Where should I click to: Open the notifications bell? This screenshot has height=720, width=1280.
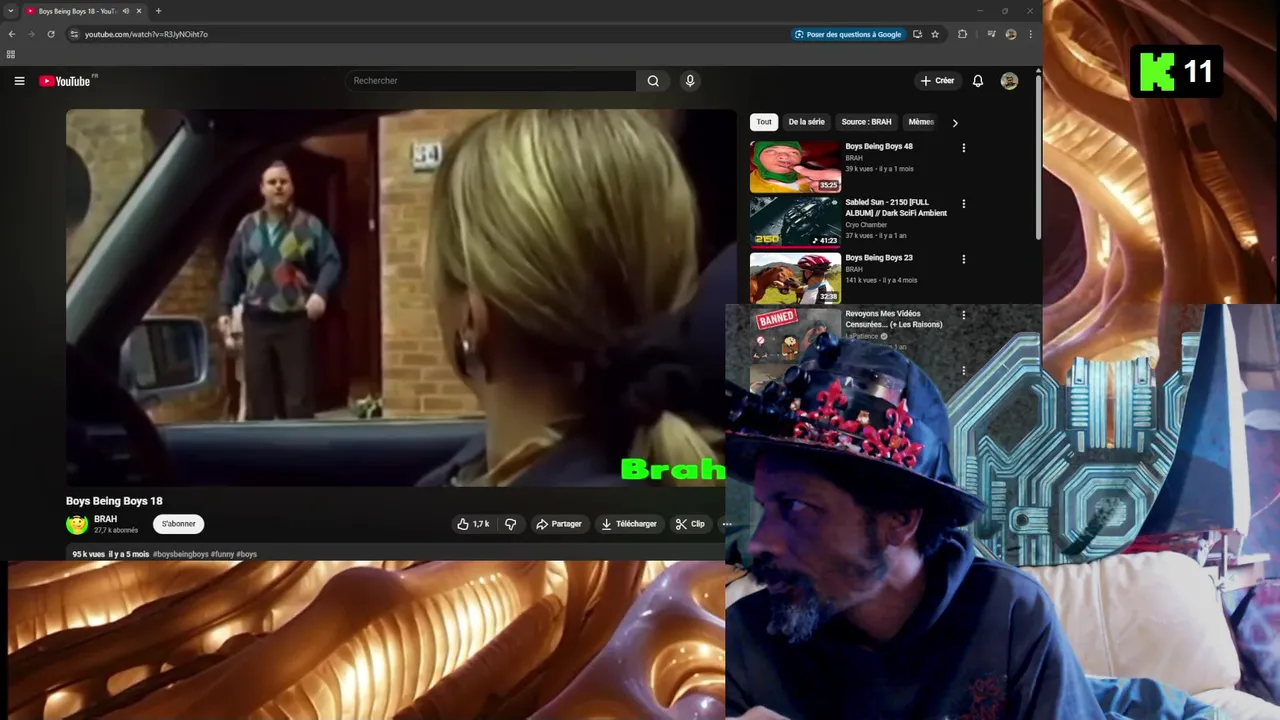(978, 81)
